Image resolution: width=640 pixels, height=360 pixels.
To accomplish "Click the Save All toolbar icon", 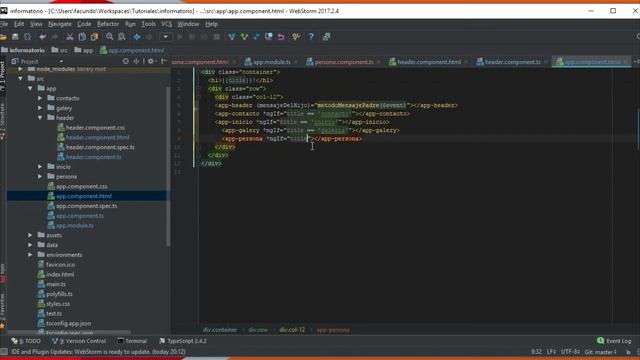I will click(x=15, y=37).
